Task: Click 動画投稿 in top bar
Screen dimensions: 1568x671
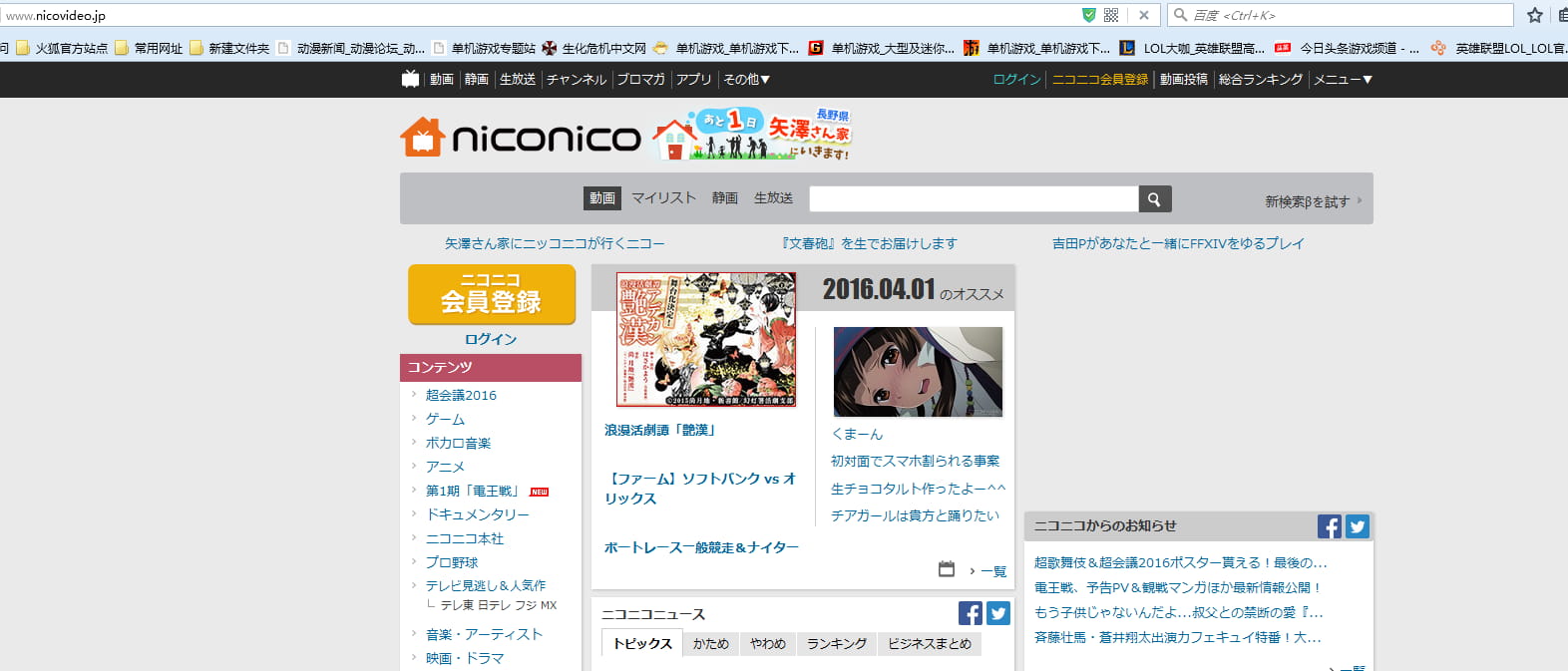Action: [x=1184, y=79]
